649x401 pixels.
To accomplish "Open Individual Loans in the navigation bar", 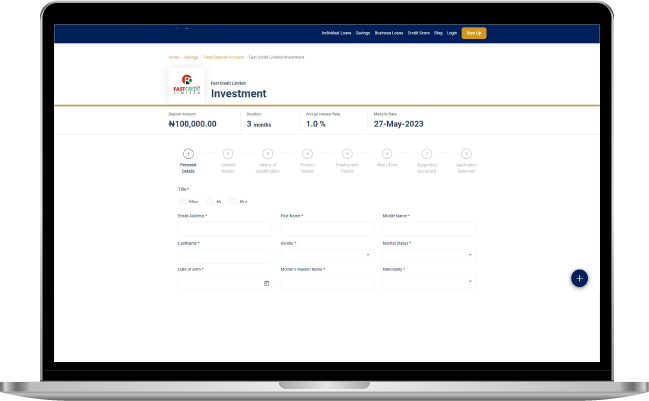I will [x=337, y=33].
